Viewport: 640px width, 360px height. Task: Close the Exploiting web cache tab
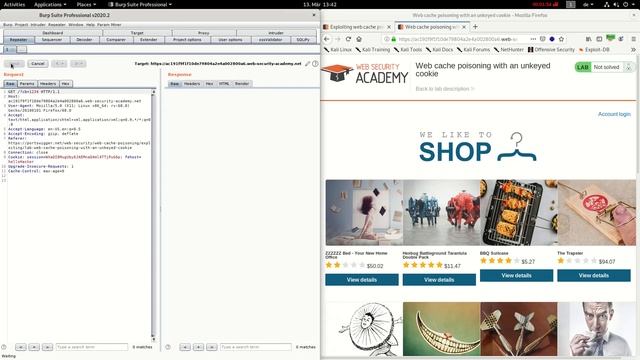[389, 27]
